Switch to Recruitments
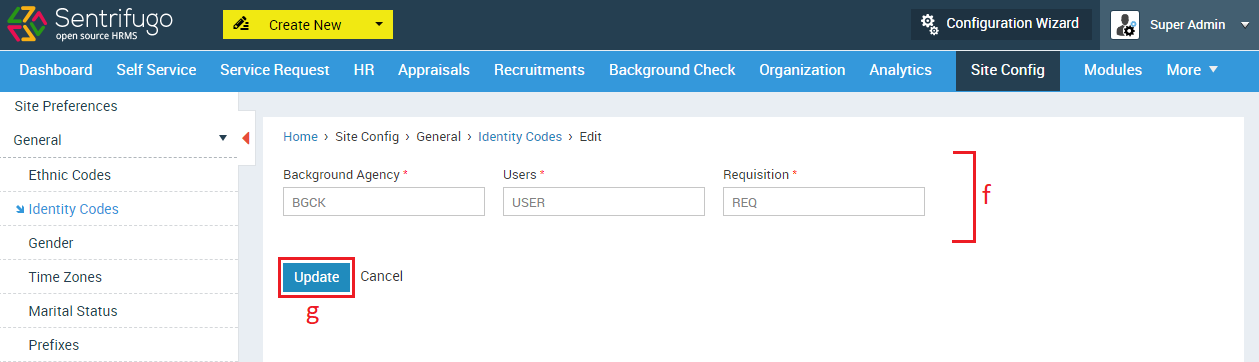This screenshot has width=1259, height=362. click(539, 70)
